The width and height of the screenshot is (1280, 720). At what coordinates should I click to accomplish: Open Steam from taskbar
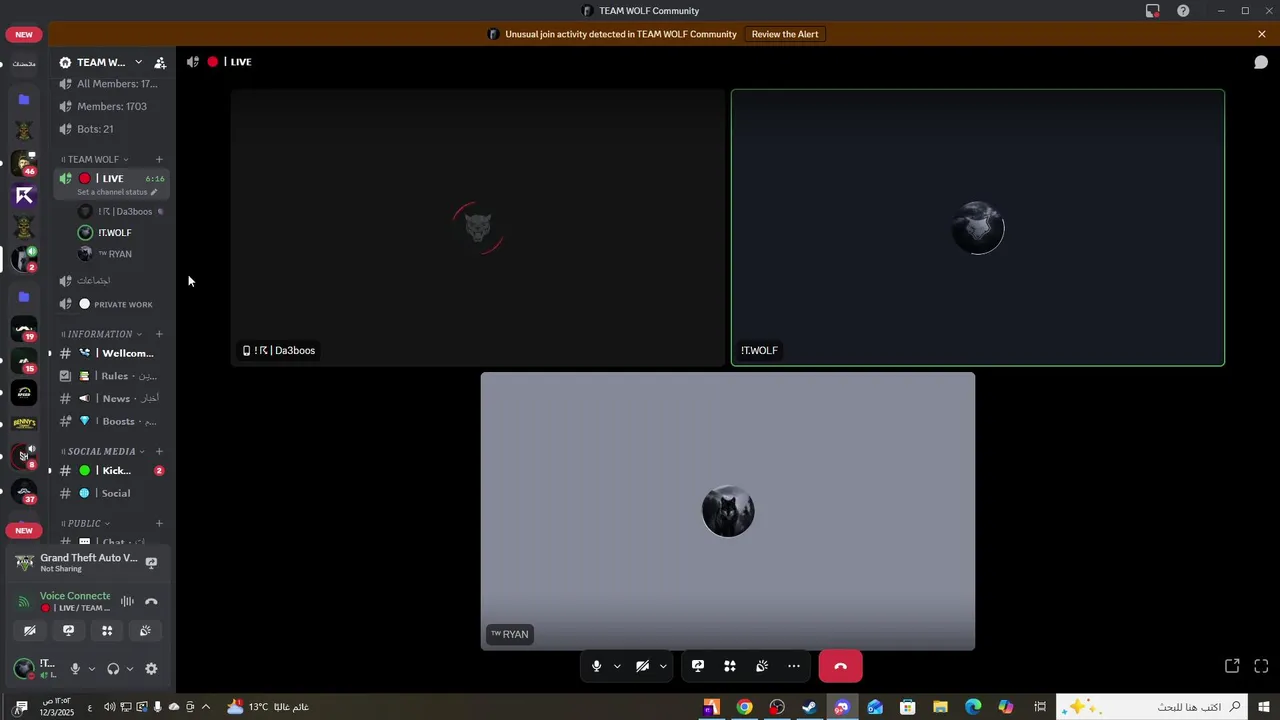(x=810, y=707)
